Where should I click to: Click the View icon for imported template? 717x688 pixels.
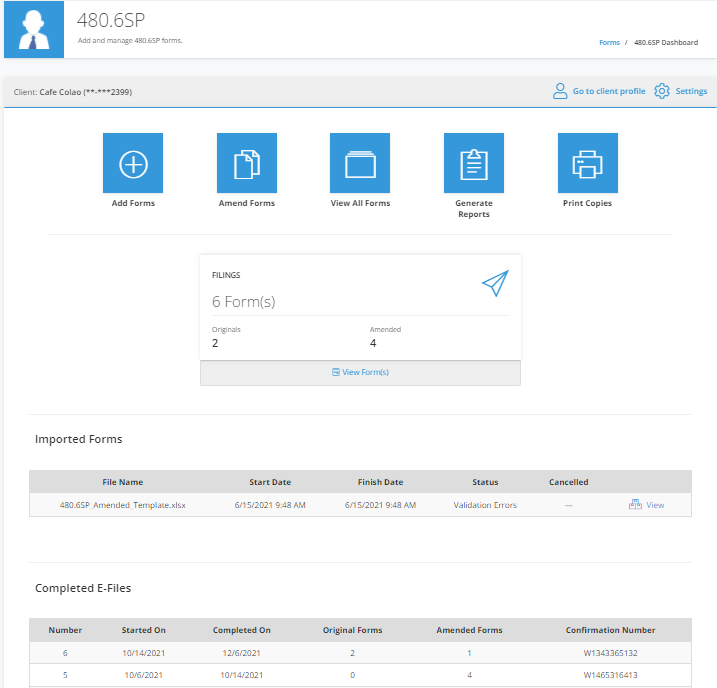[x=635, y=504]
